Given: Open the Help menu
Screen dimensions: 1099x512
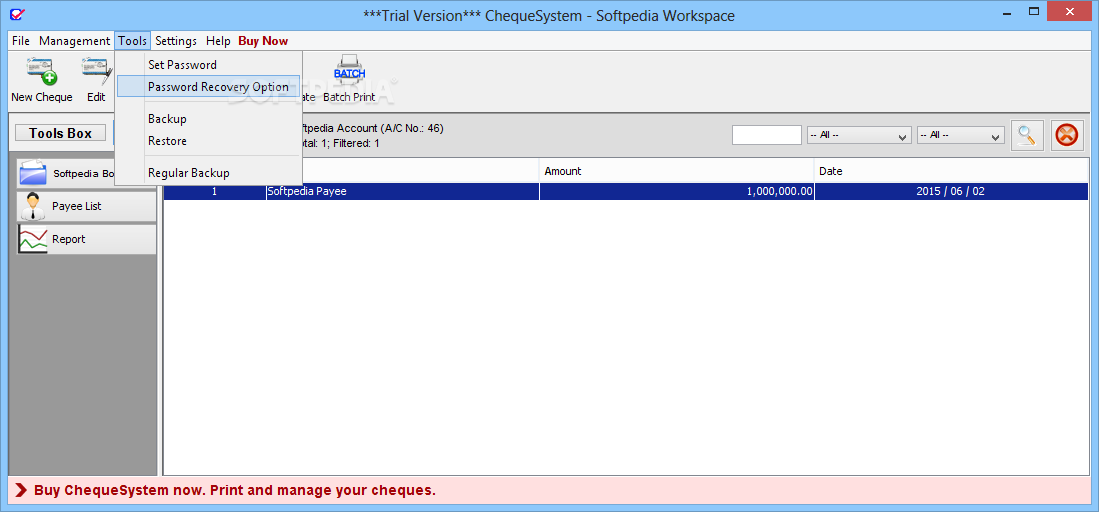Looking at the screenshot, I should tap(218, 41).
